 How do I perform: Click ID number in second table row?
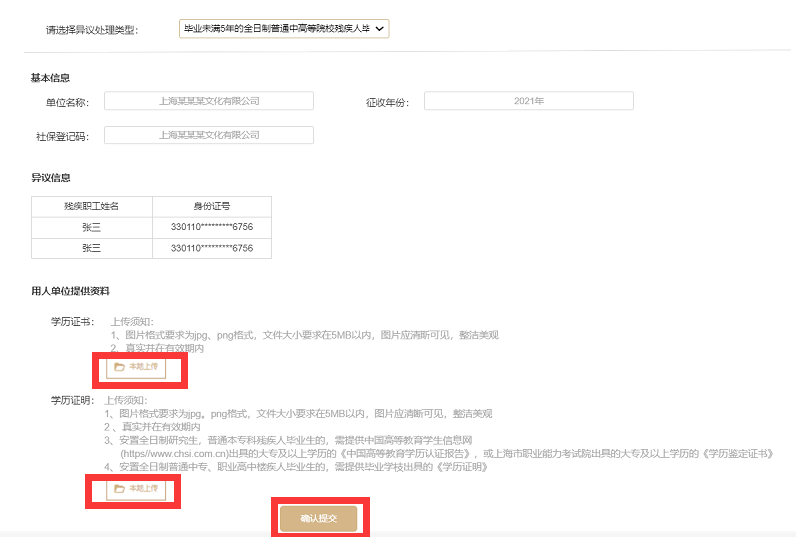coord(212,248)
